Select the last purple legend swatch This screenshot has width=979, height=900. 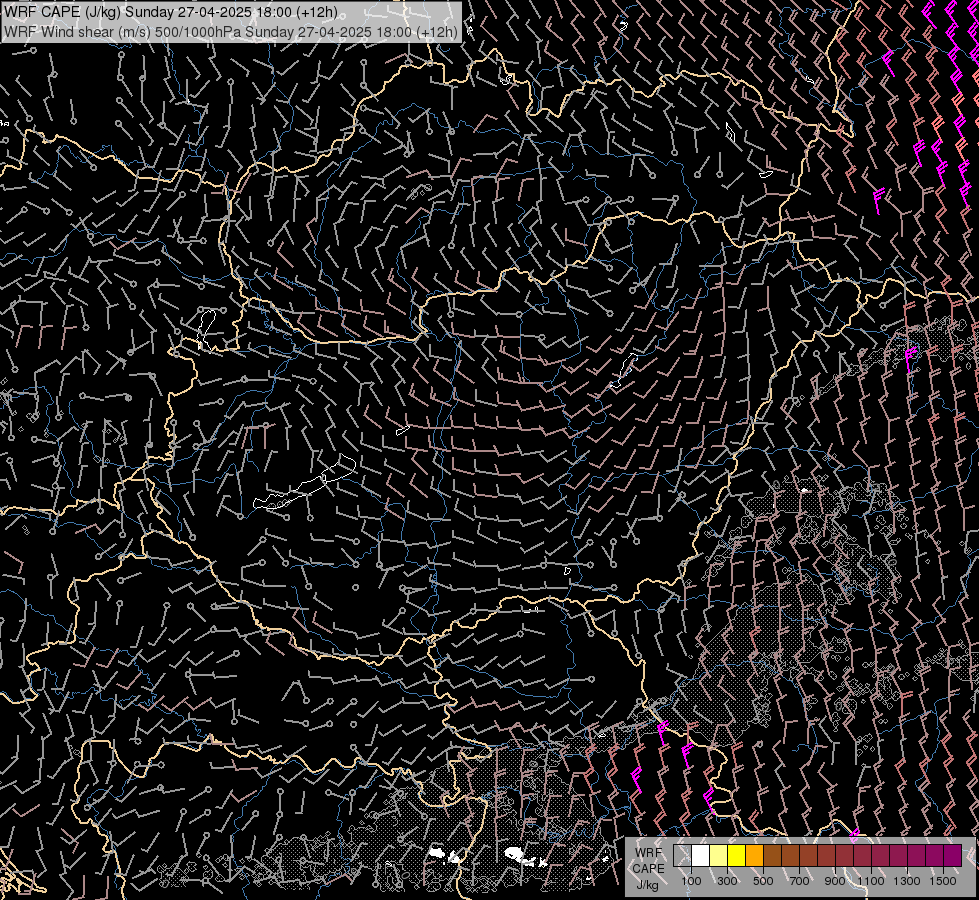[x=952, y=856]
